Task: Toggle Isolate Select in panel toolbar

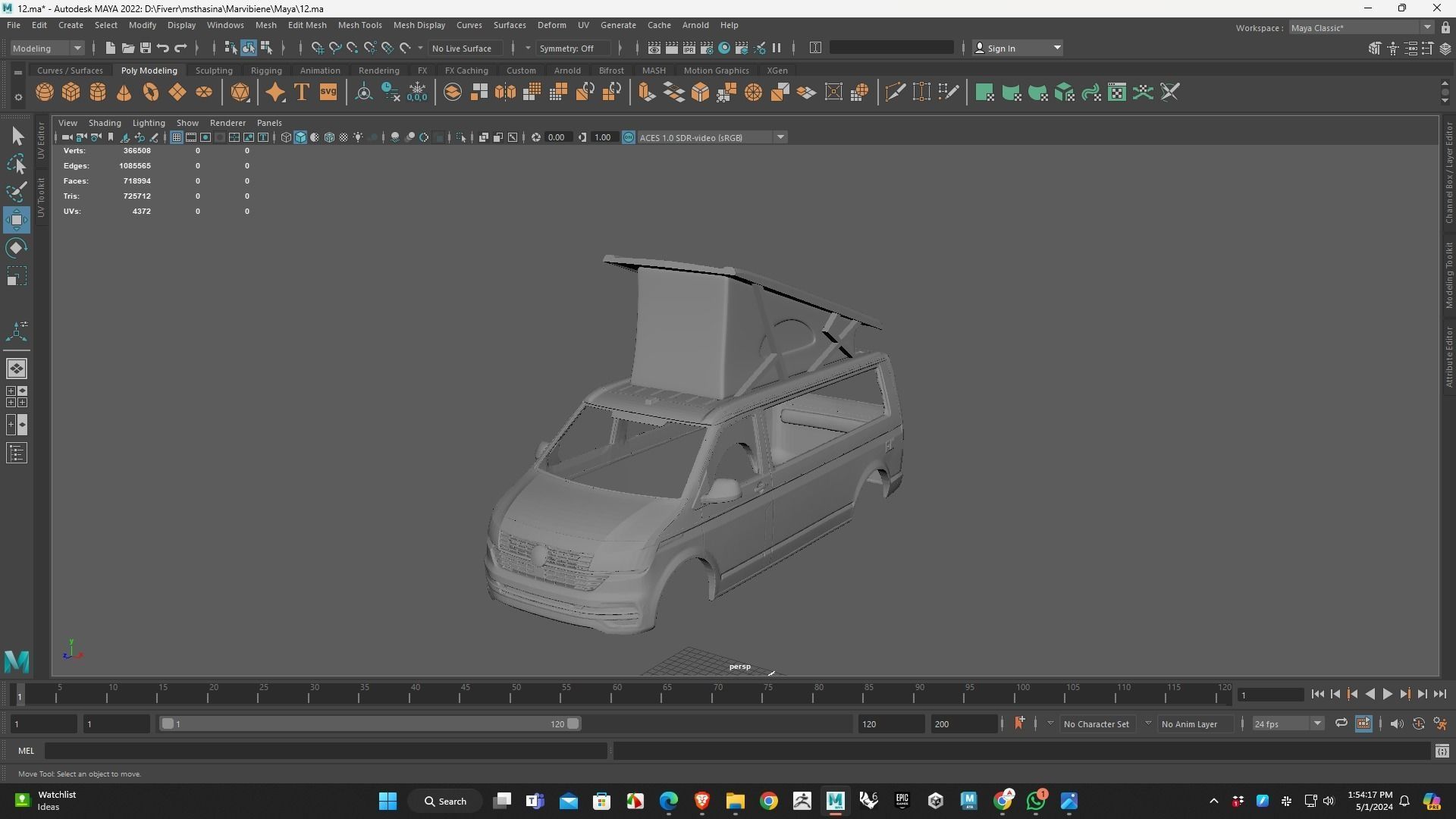Action: point(461,137)
